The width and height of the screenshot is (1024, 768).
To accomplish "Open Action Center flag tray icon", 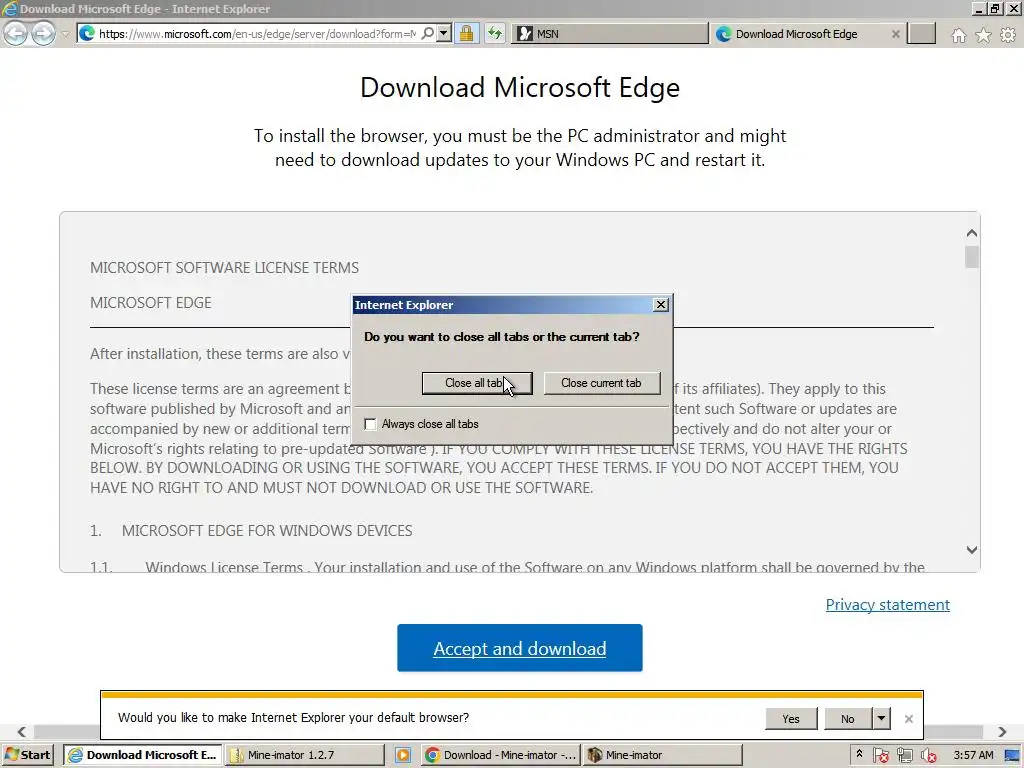I will tap(880, 756).
